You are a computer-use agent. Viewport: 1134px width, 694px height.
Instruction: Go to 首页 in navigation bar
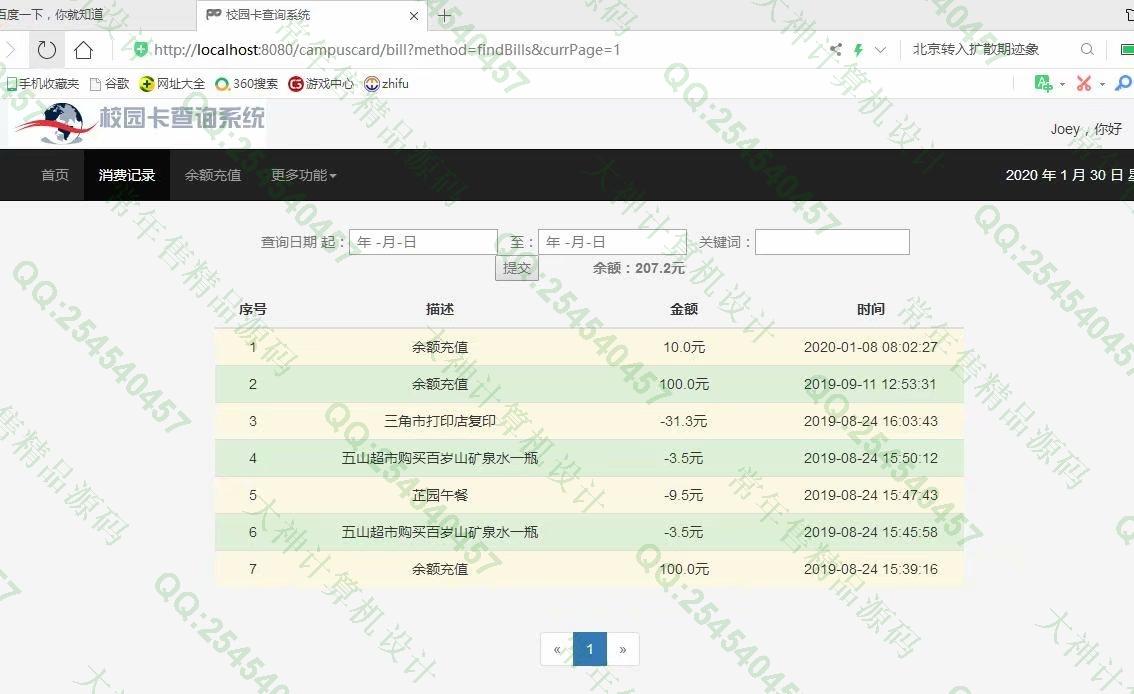pyautogui.click(x=55, y=175)
